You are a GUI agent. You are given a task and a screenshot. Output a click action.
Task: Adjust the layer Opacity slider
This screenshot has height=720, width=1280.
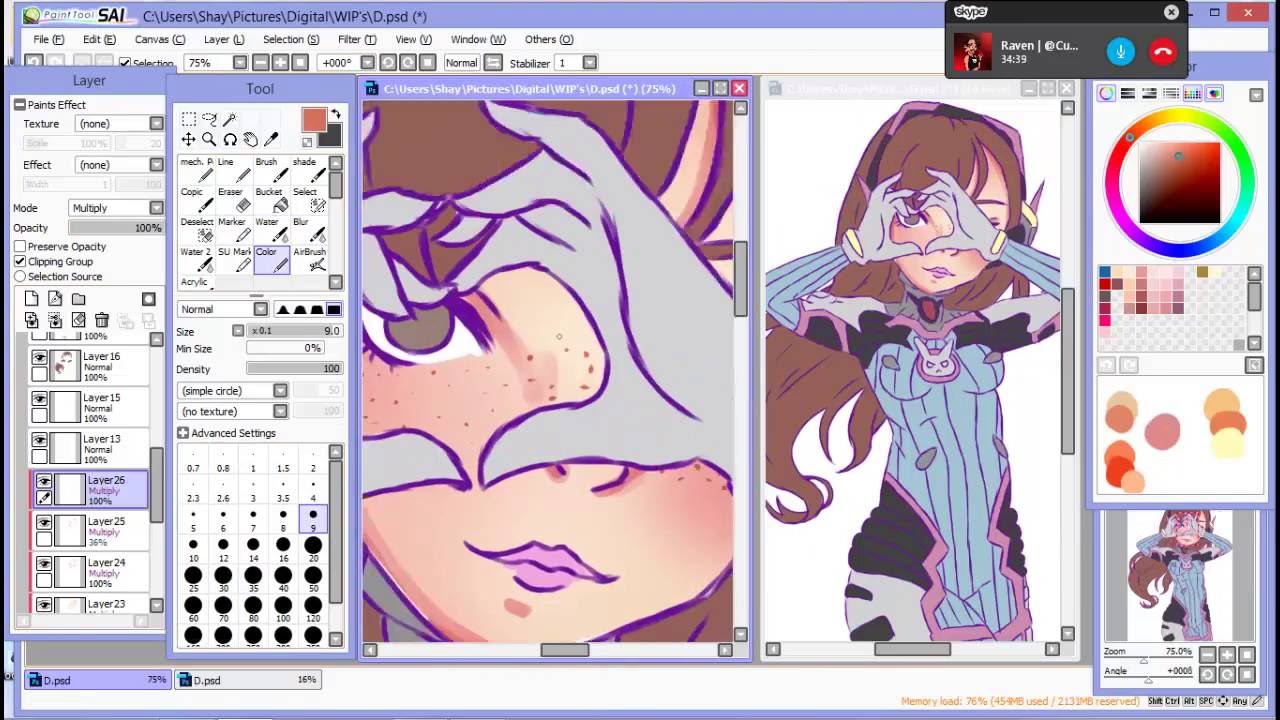click(x=115, y=228)
